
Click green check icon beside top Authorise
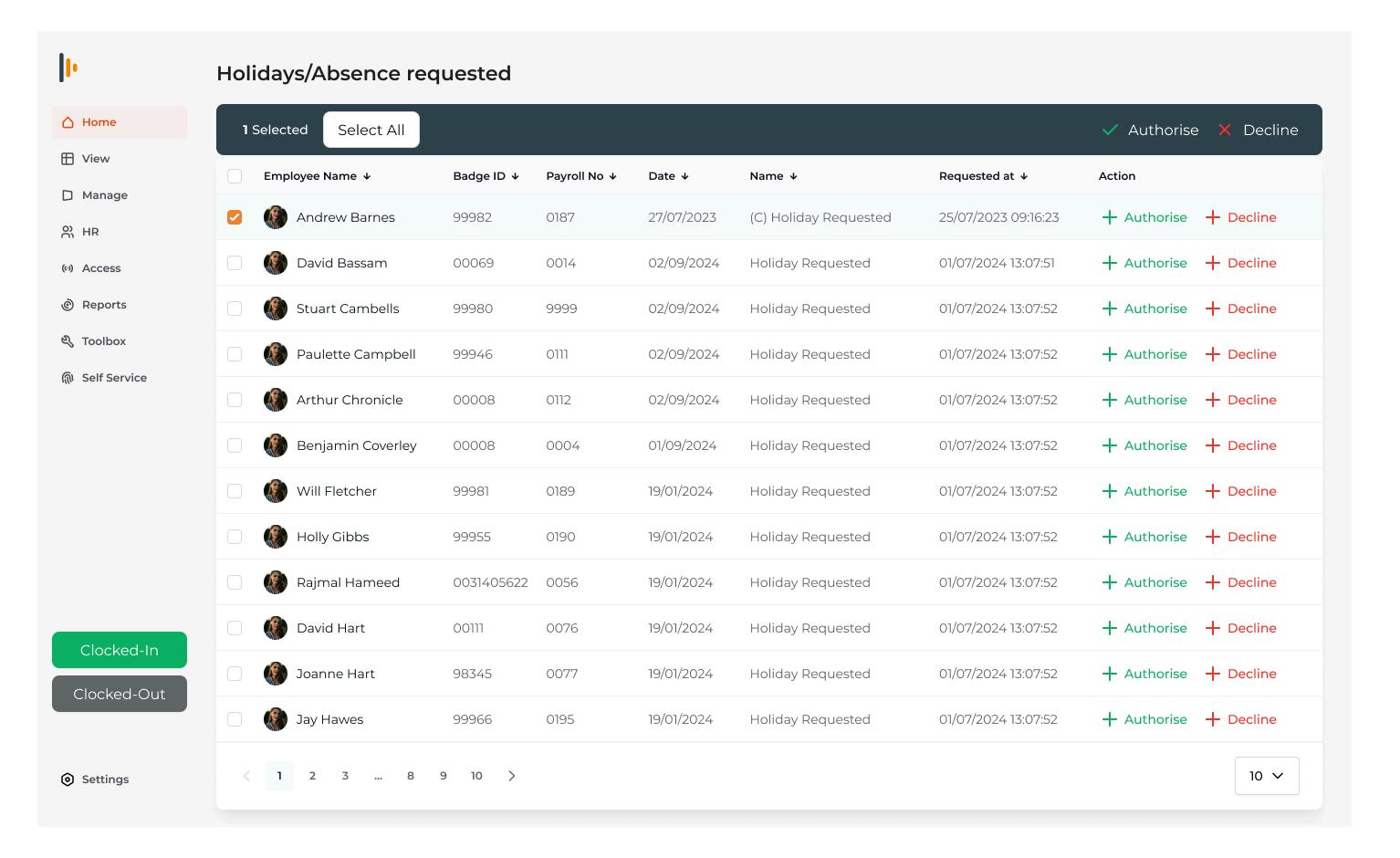click(x=1110, y=130)
